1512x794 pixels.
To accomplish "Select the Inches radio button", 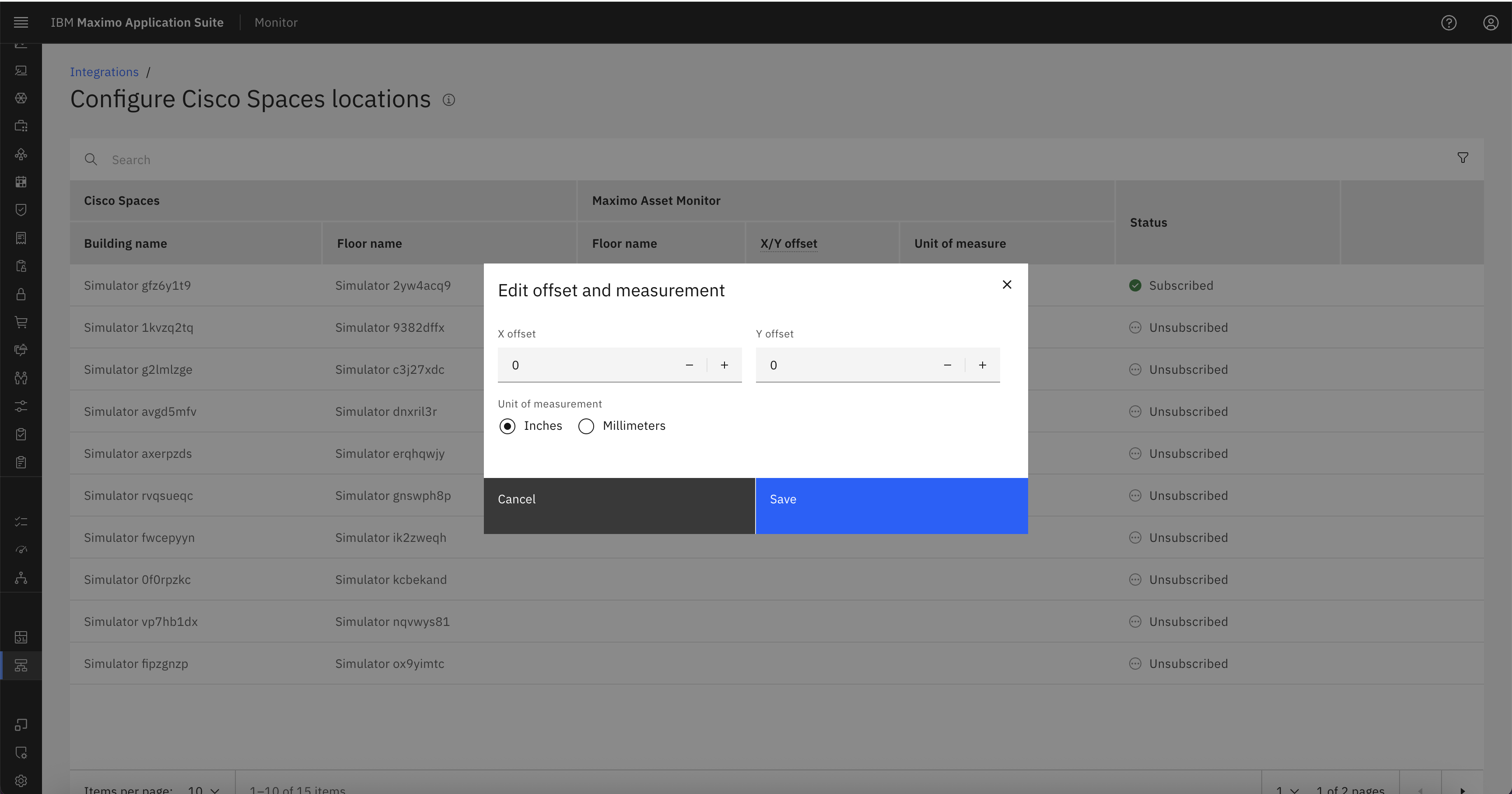I will 507,426.
